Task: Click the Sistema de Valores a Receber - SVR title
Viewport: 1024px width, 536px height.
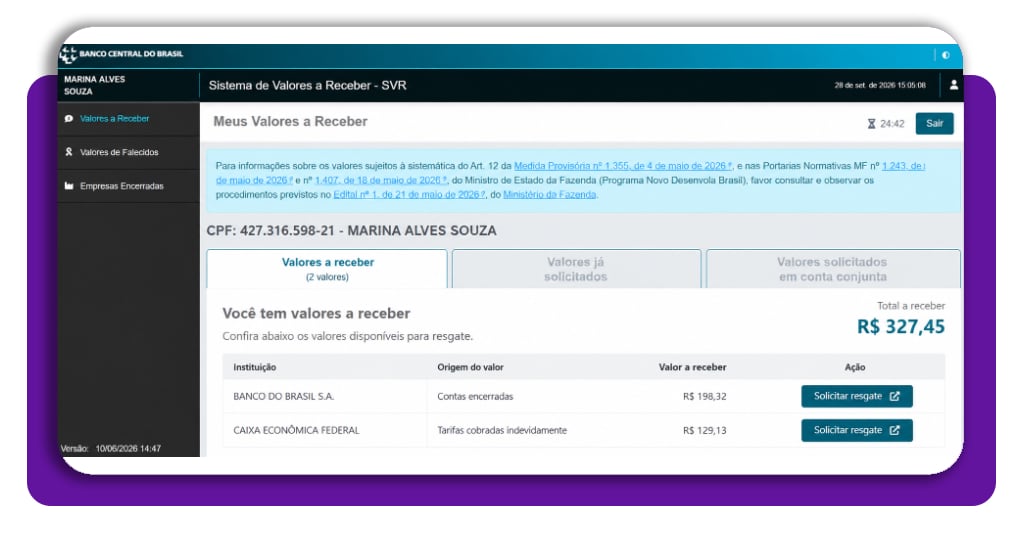Action: click(308, 86)
